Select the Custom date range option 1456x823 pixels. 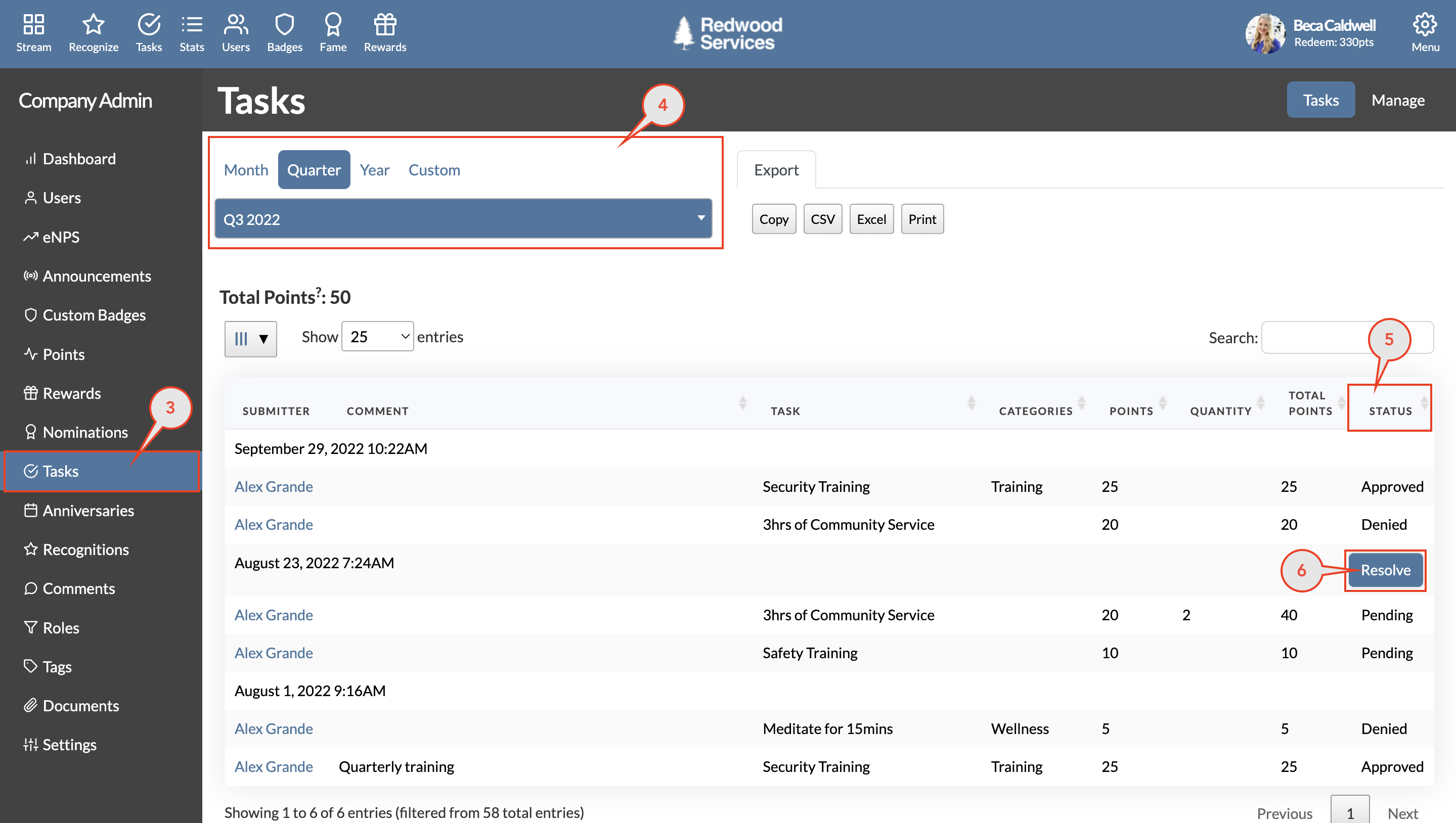[434, 169]
